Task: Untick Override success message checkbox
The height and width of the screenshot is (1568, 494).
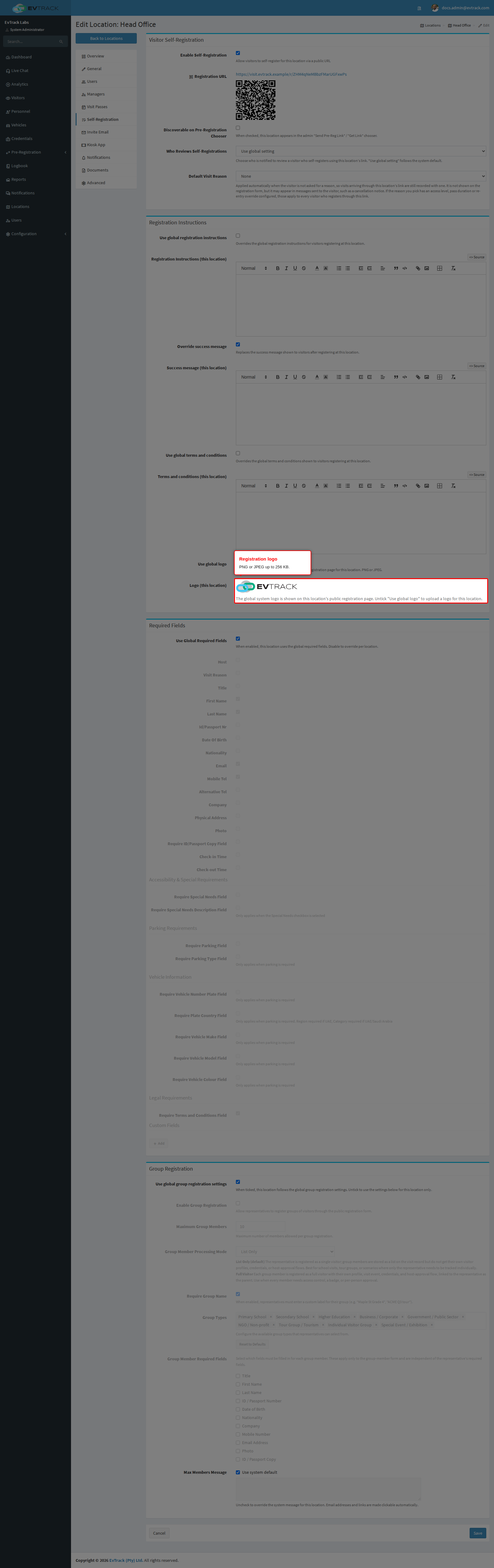Action: pos(238,345)
